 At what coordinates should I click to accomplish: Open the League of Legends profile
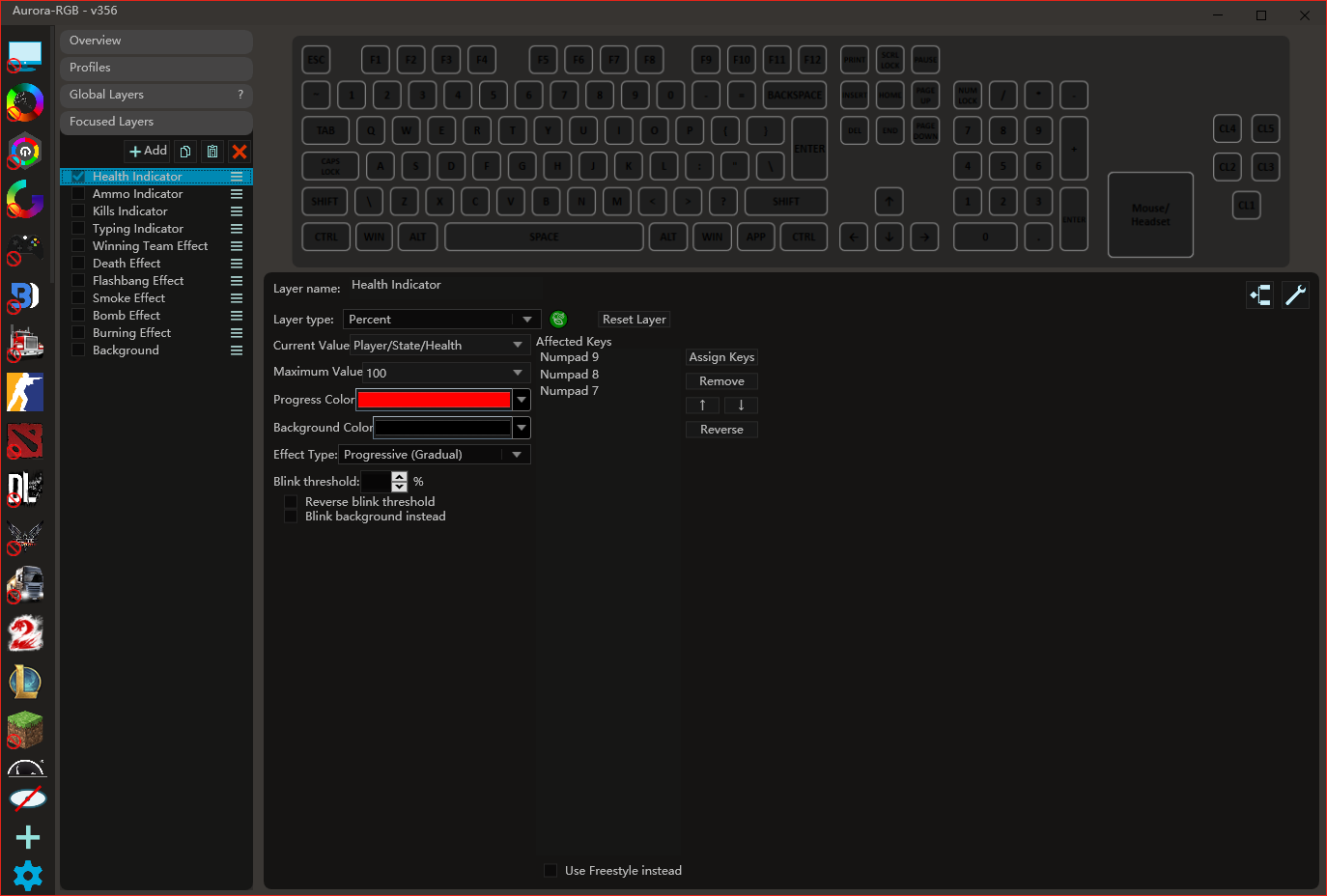click(26, 682)
